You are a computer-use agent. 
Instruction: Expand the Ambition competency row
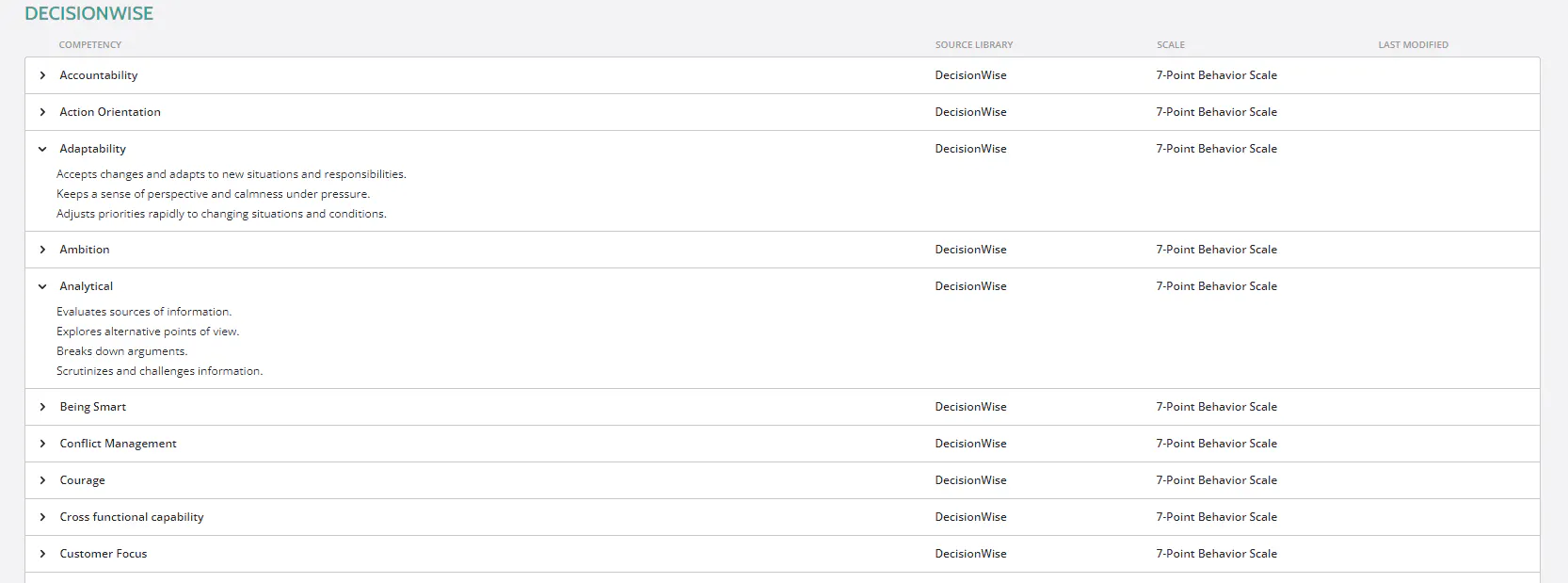point(42,250)
